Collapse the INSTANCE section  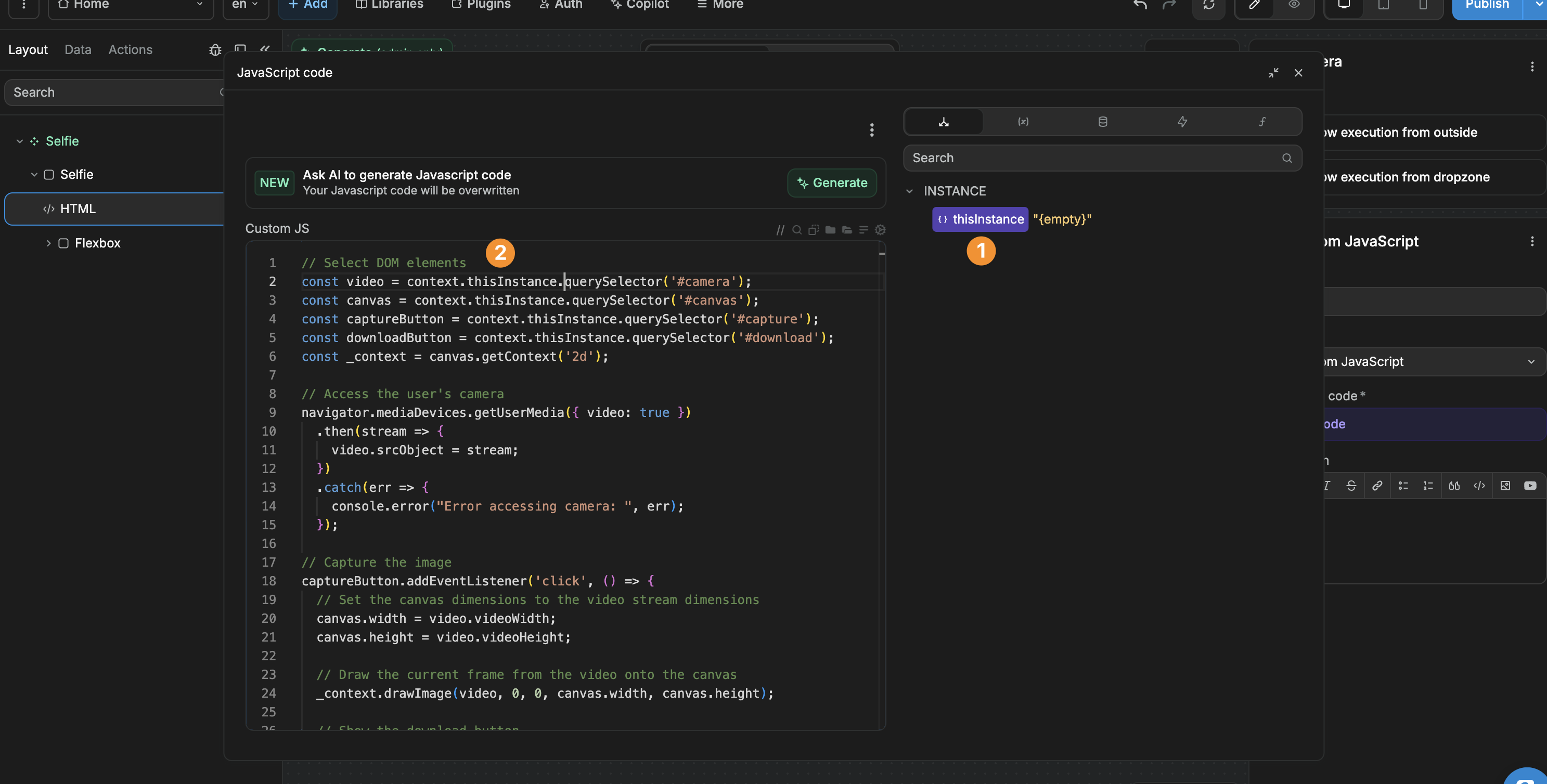click(909, 191)
